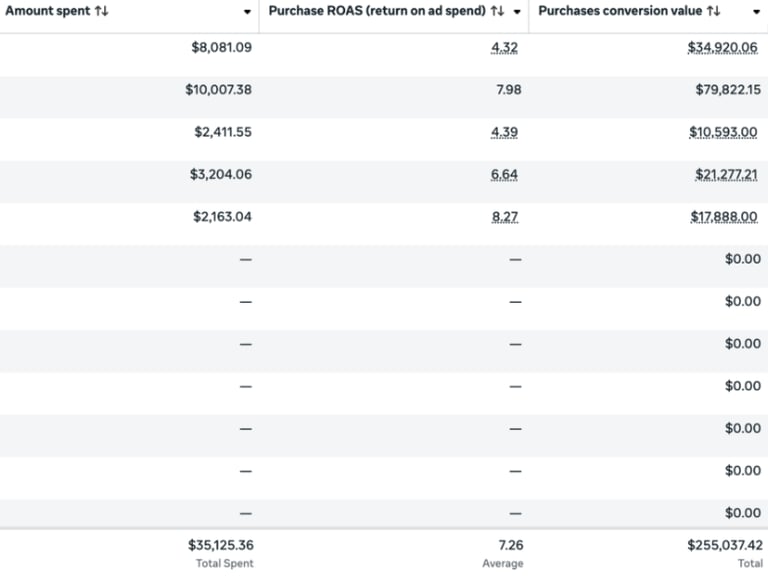Select the $10,007.38 amount spent cell
The width and height of the screenshot is (768, 578).
pyautogui.click(x=218, y=90)
